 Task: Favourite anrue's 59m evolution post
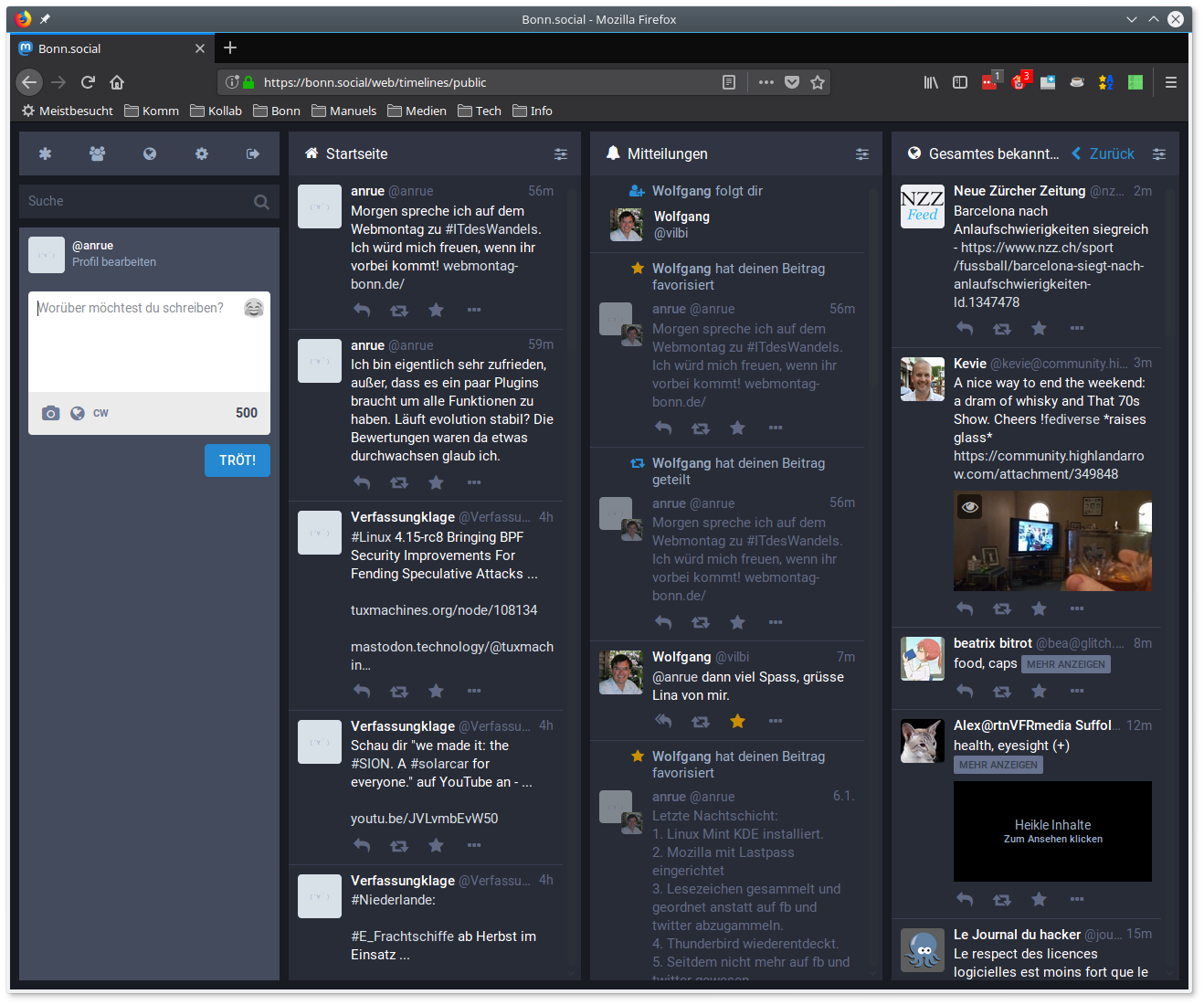pyautogui.click(x=437, y=482)
